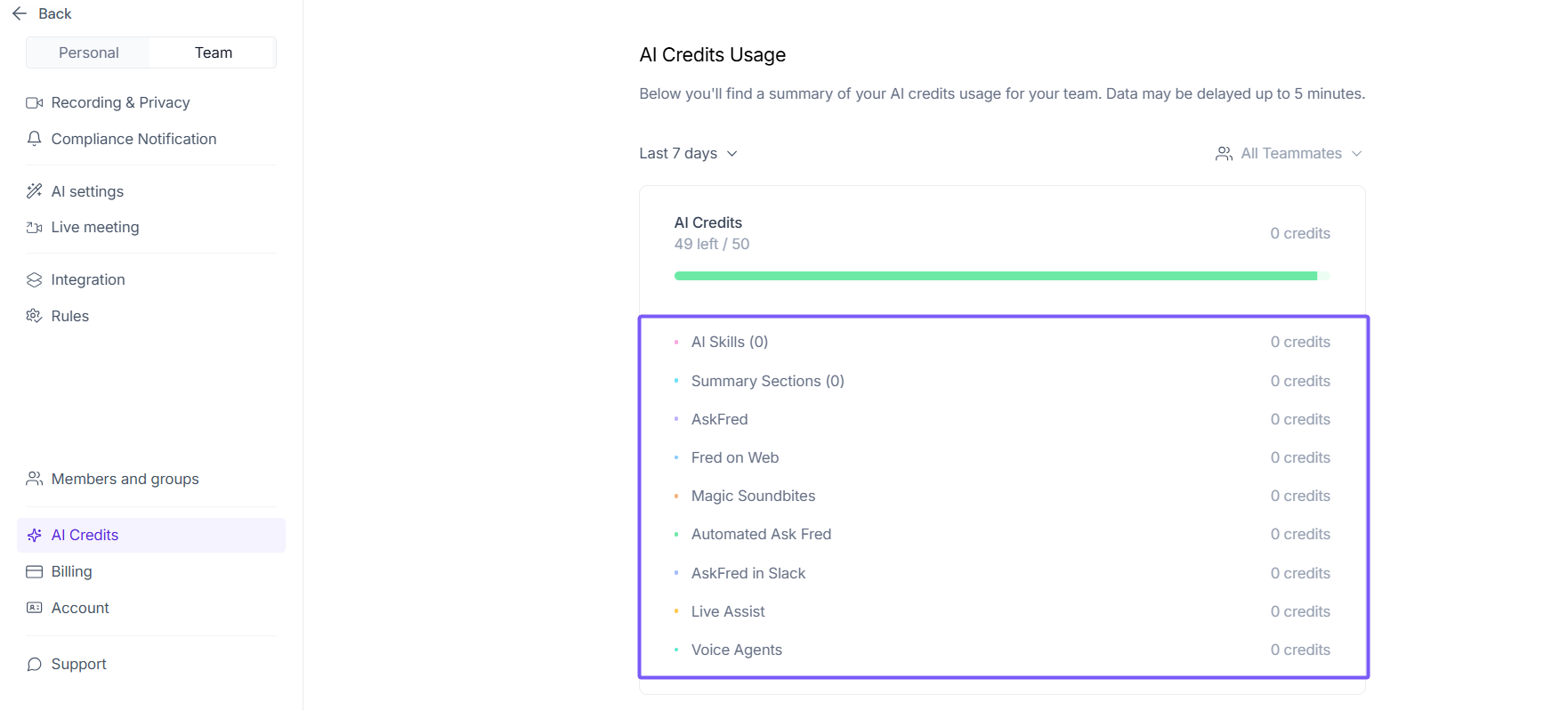Click the Account ID card icon
The image size is (1568, 711).
point(35,609)
